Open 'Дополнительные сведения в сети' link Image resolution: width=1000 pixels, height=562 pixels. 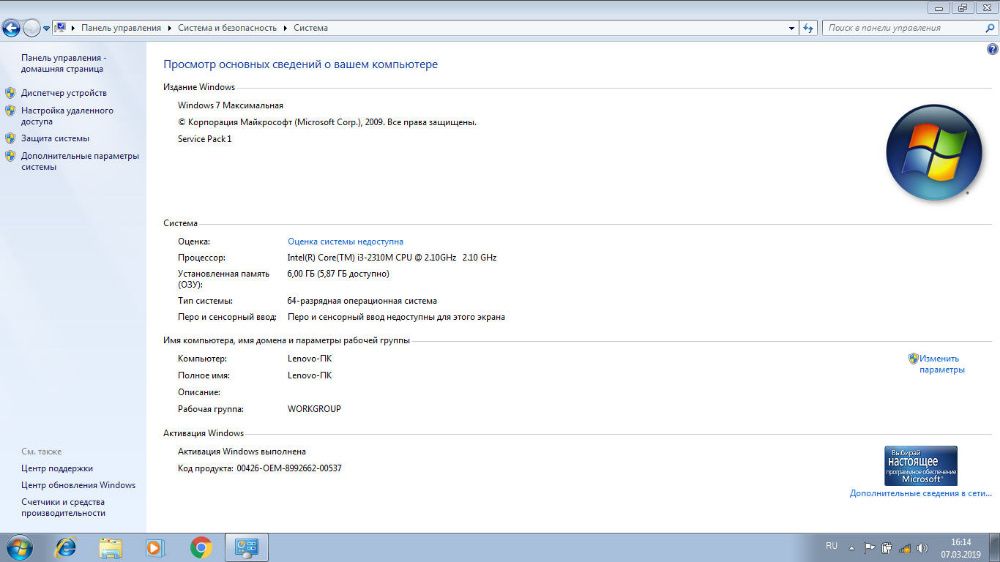pos(920,493)
